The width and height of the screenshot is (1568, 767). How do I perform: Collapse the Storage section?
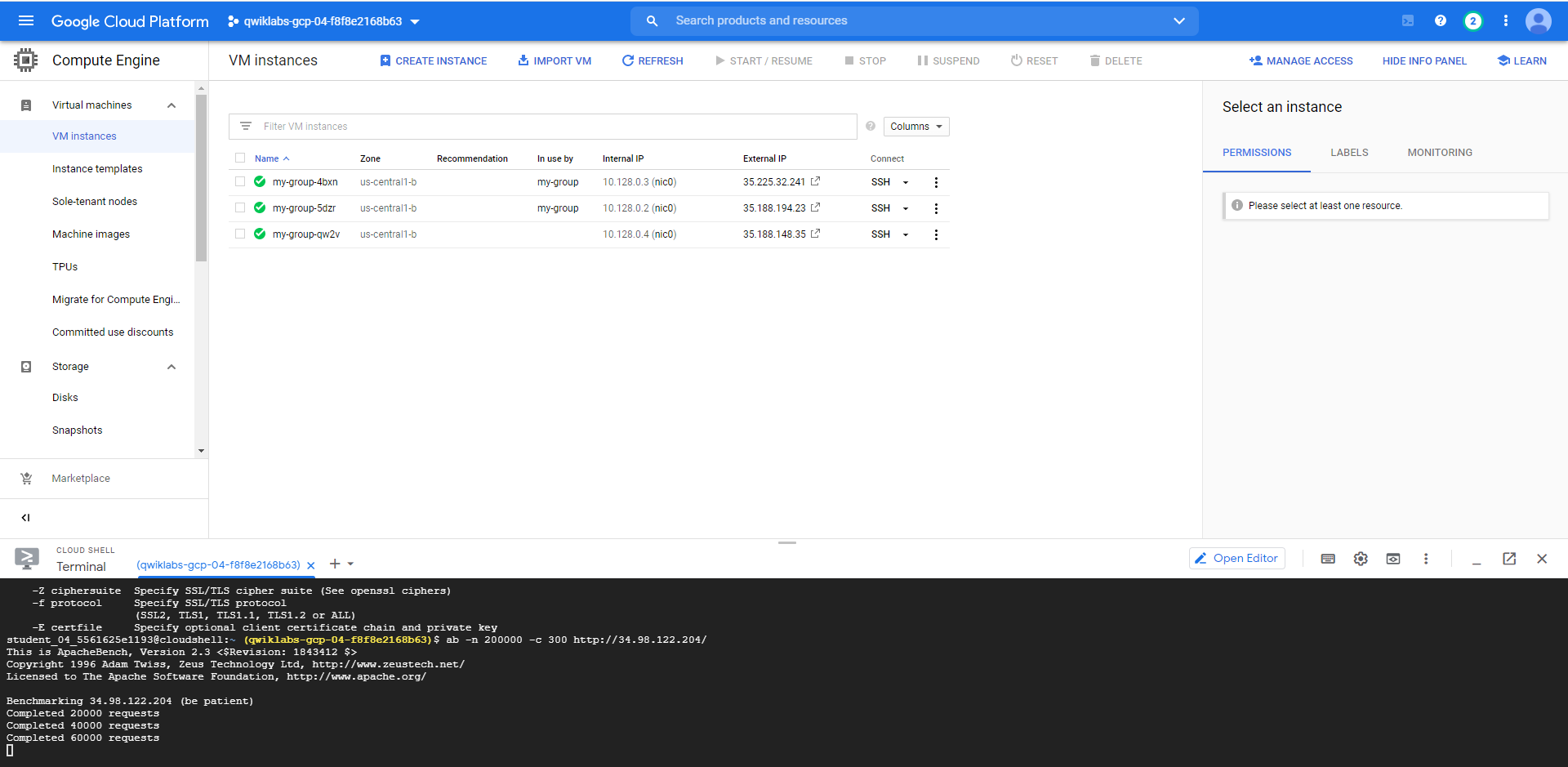click(171, 367)
